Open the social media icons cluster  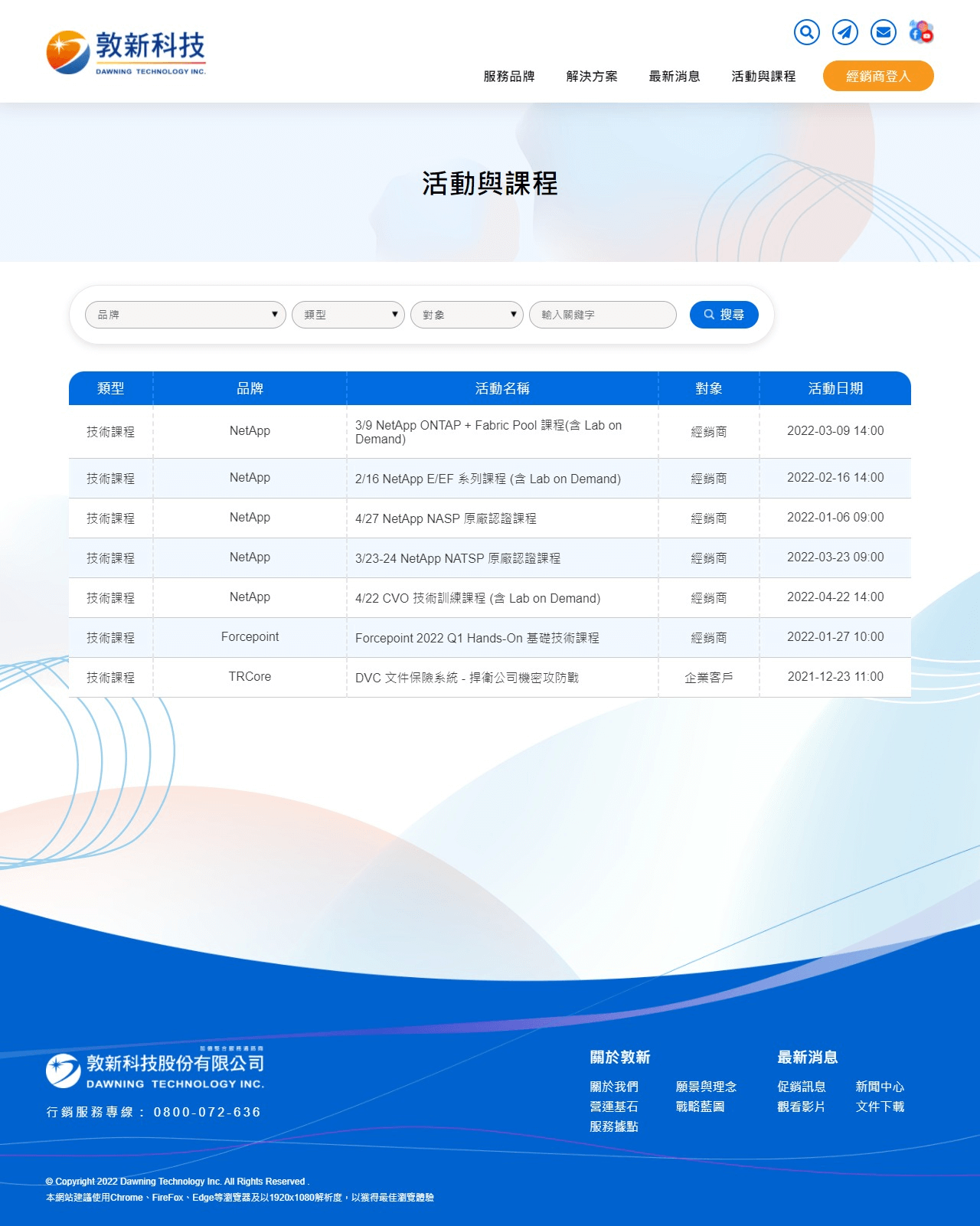tap(921, 32)
